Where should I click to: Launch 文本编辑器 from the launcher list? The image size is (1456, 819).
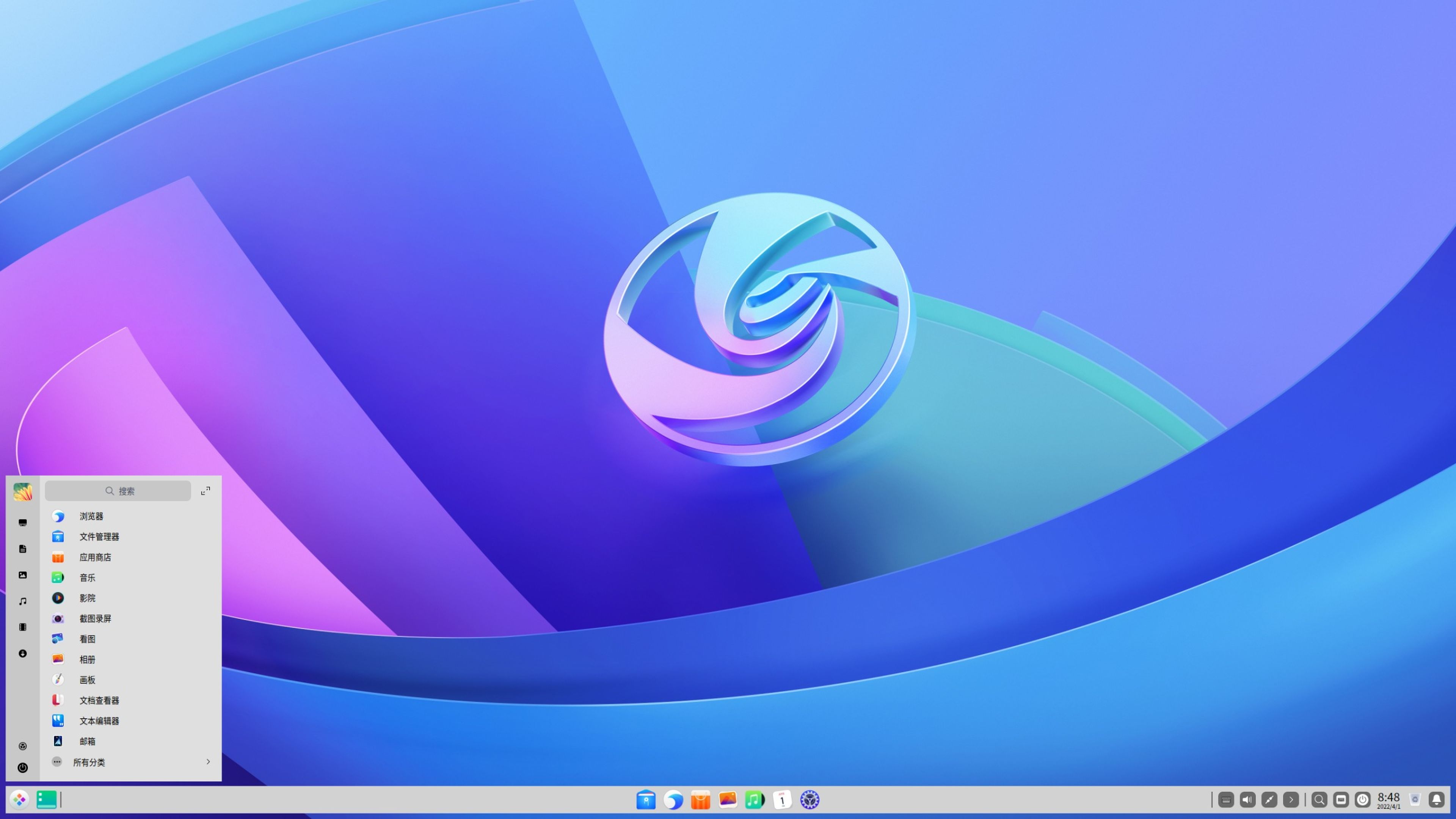click(x=130, y=721)
